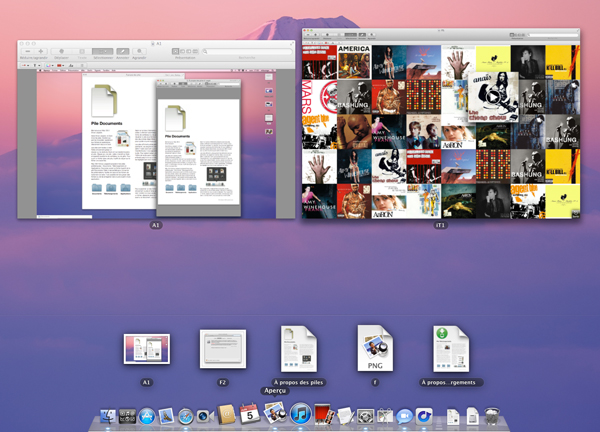Open Dashboard icon in the Dock

coord(127,416)
